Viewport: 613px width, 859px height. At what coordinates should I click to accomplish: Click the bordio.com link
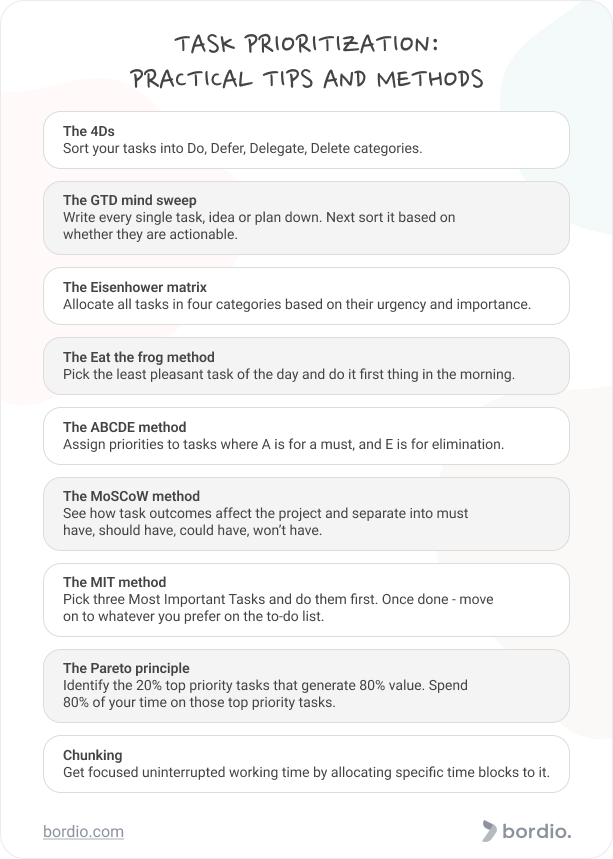83,832
